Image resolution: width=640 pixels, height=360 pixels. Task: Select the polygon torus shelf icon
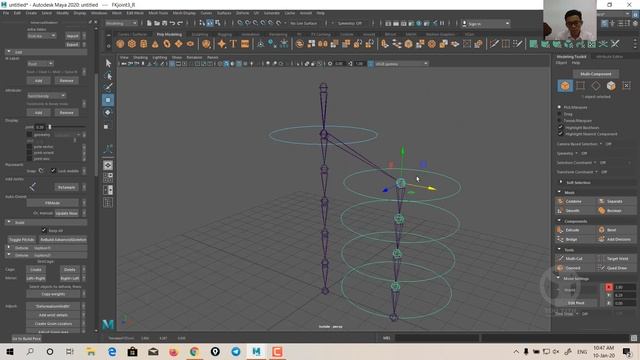pyautogui.click(x=167, y=44)
